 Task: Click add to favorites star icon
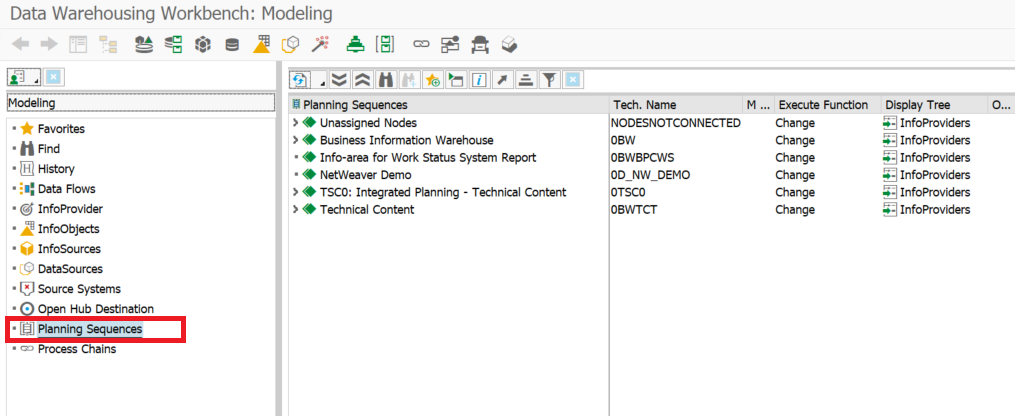click(432, 79)
